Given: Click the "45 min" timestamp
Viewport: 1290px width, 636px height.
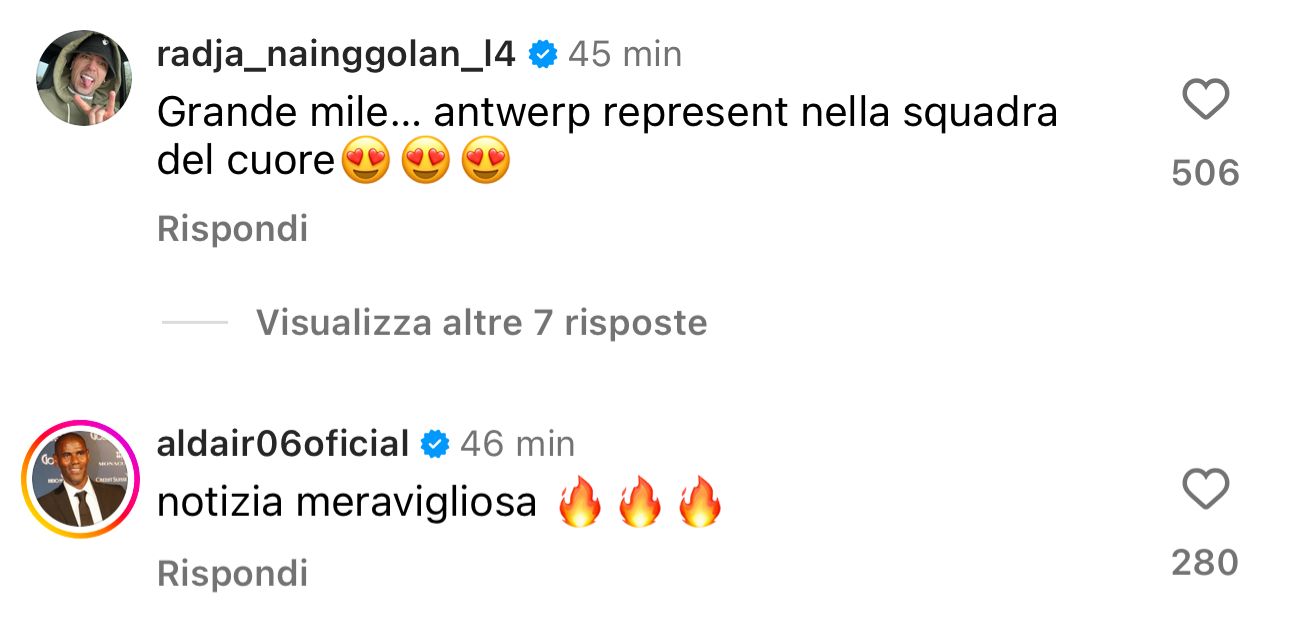Looking at the screenshot, I should pos(625,54).
